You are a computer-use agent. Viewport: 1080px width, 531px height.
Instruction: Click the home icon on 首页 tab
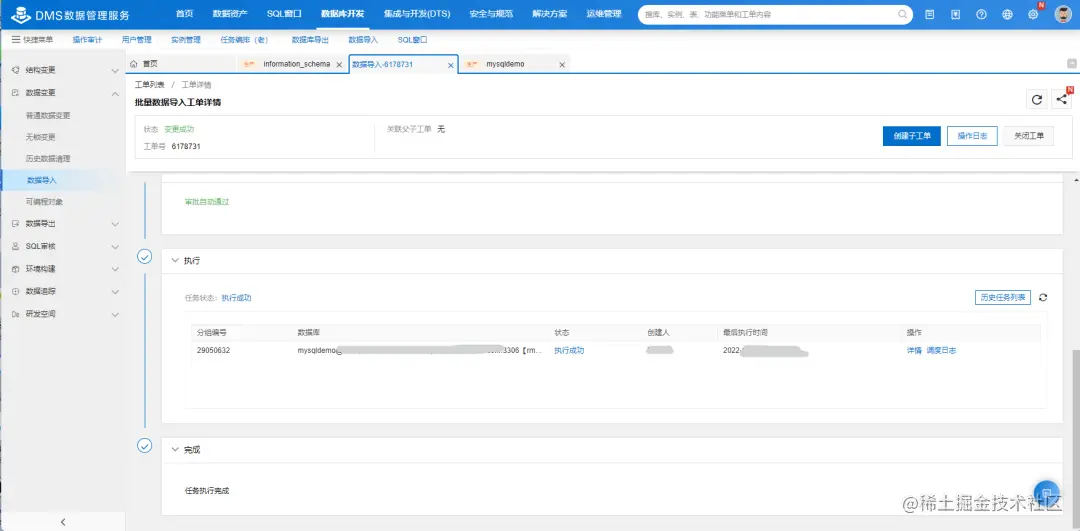(x=134, y=64)
